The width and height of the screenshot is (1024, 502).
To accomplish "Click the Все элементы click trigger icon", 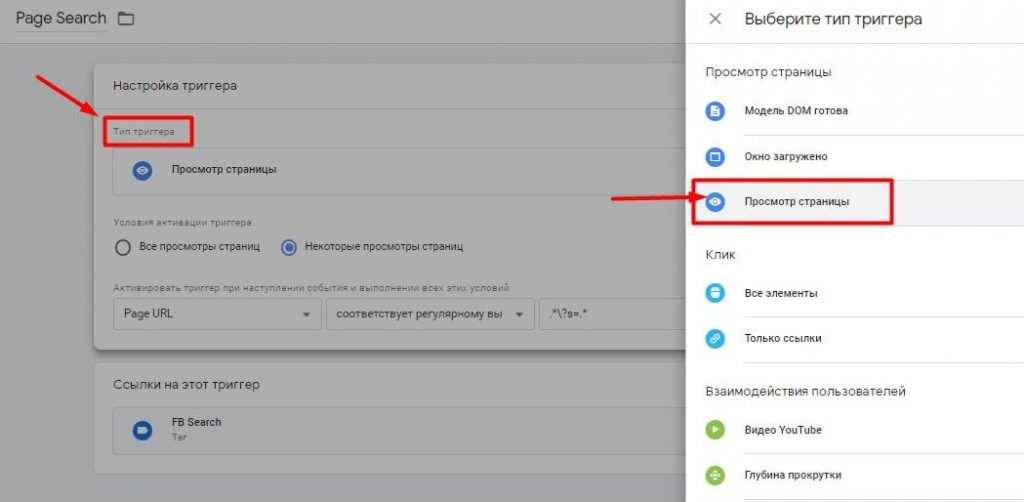I will (715, 293).
